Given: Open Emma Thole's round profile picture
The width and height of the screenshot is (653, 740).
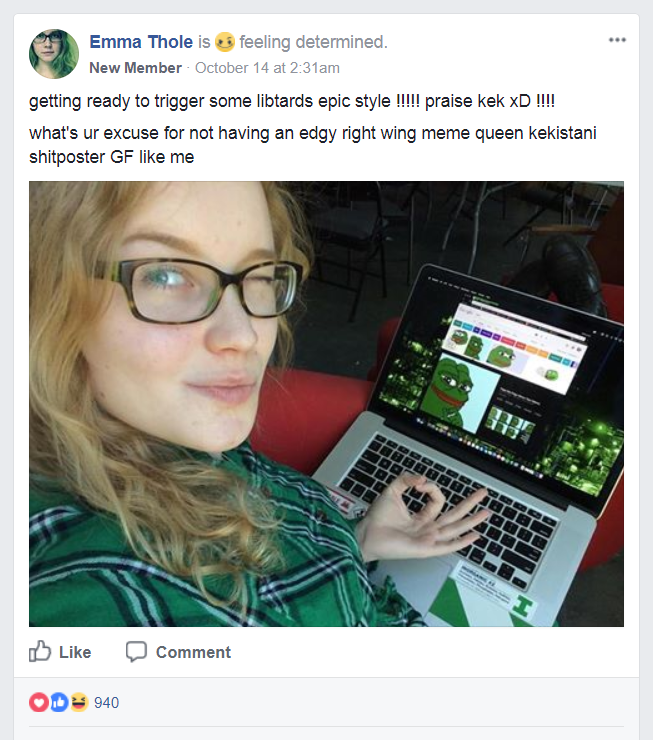Looking at the screenshot, I should coord(54,54).
